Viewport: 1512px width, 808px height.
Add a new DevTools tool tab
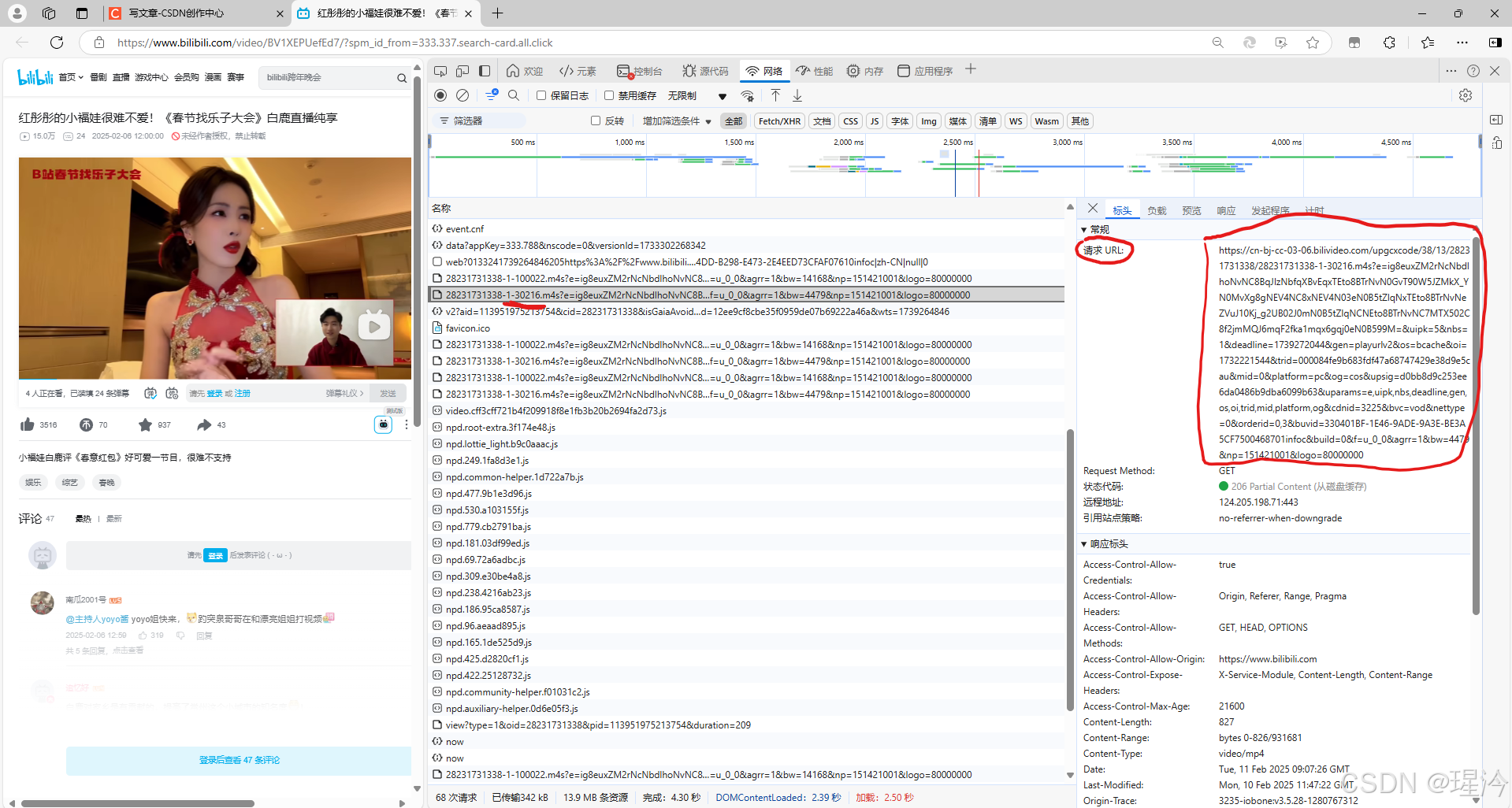[x=971, y=69]
